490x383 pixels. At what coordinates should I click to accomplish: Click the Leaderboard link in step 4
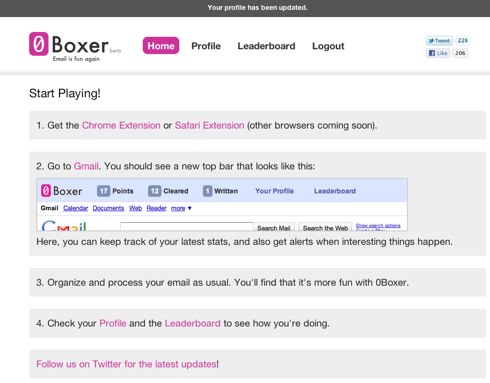[192, 323]
